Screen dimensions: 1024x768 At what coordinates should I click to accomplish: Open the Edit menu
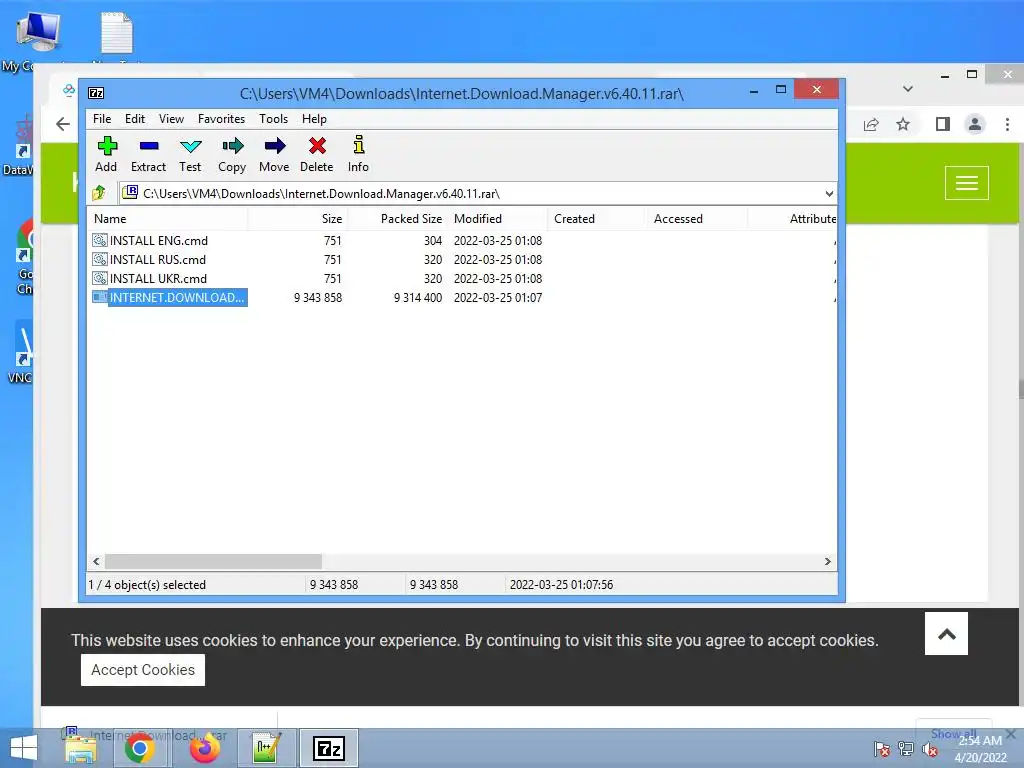click(135, 119)
